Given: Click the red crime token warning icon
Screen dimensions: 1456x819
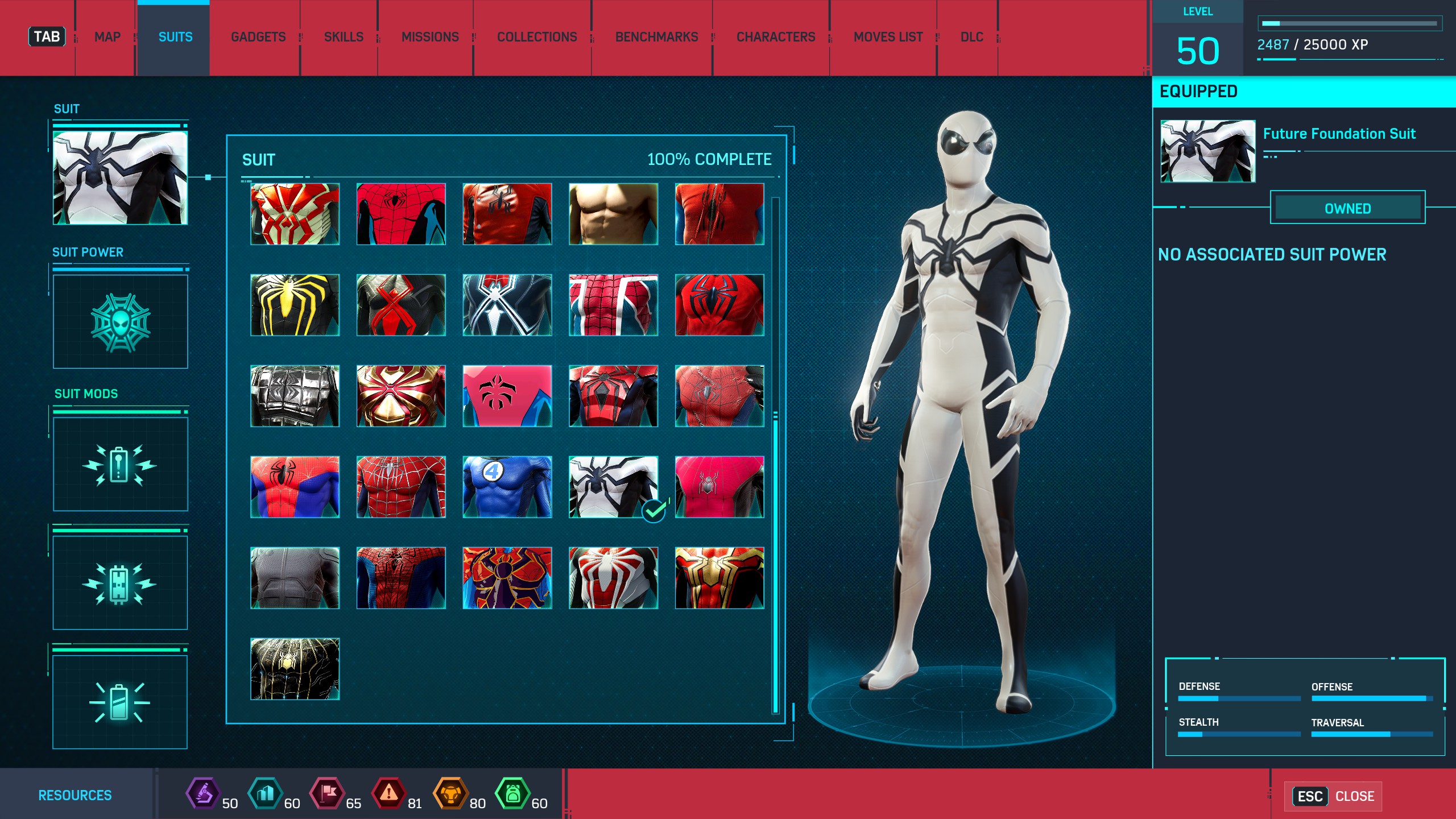Looking at the screenshot, I should point(388,793).
